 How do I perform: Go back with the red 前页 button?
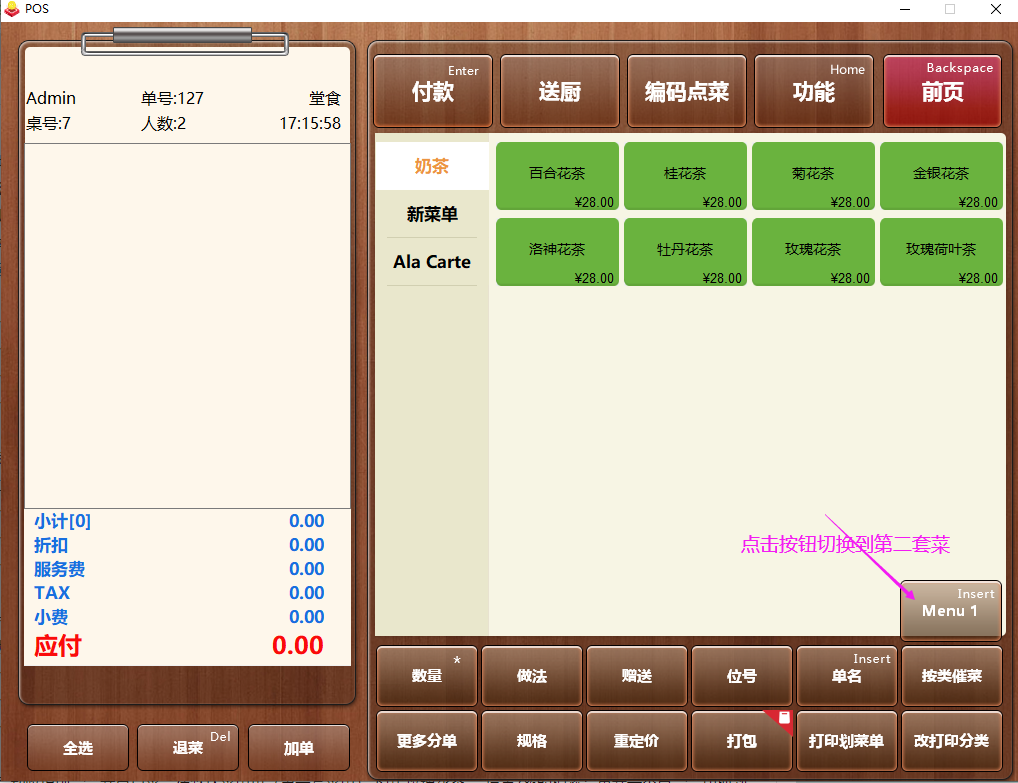coord(942,91)
